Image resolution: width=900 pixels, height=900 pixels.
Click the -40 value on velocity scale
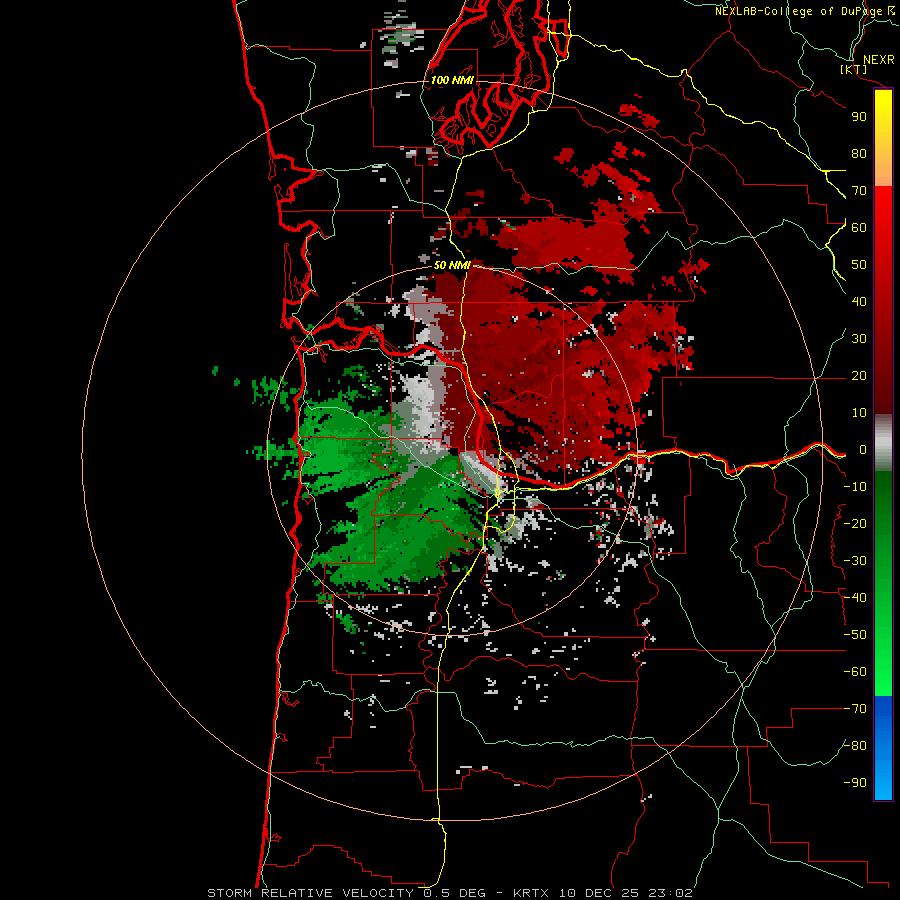(x=855, y=598)
